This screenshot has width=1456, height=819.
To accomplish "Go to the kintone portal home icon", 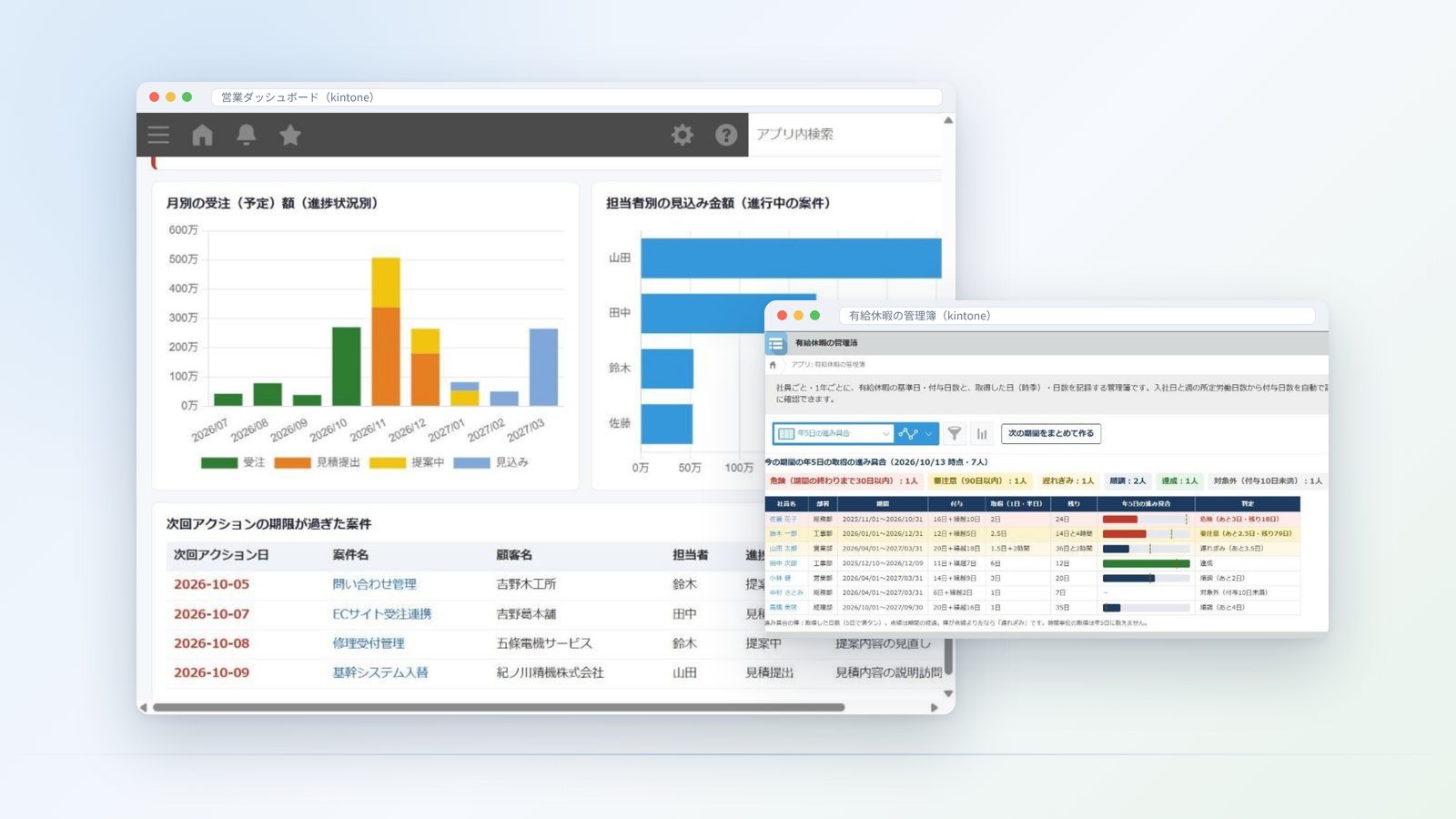I will [x=202, y=135].
